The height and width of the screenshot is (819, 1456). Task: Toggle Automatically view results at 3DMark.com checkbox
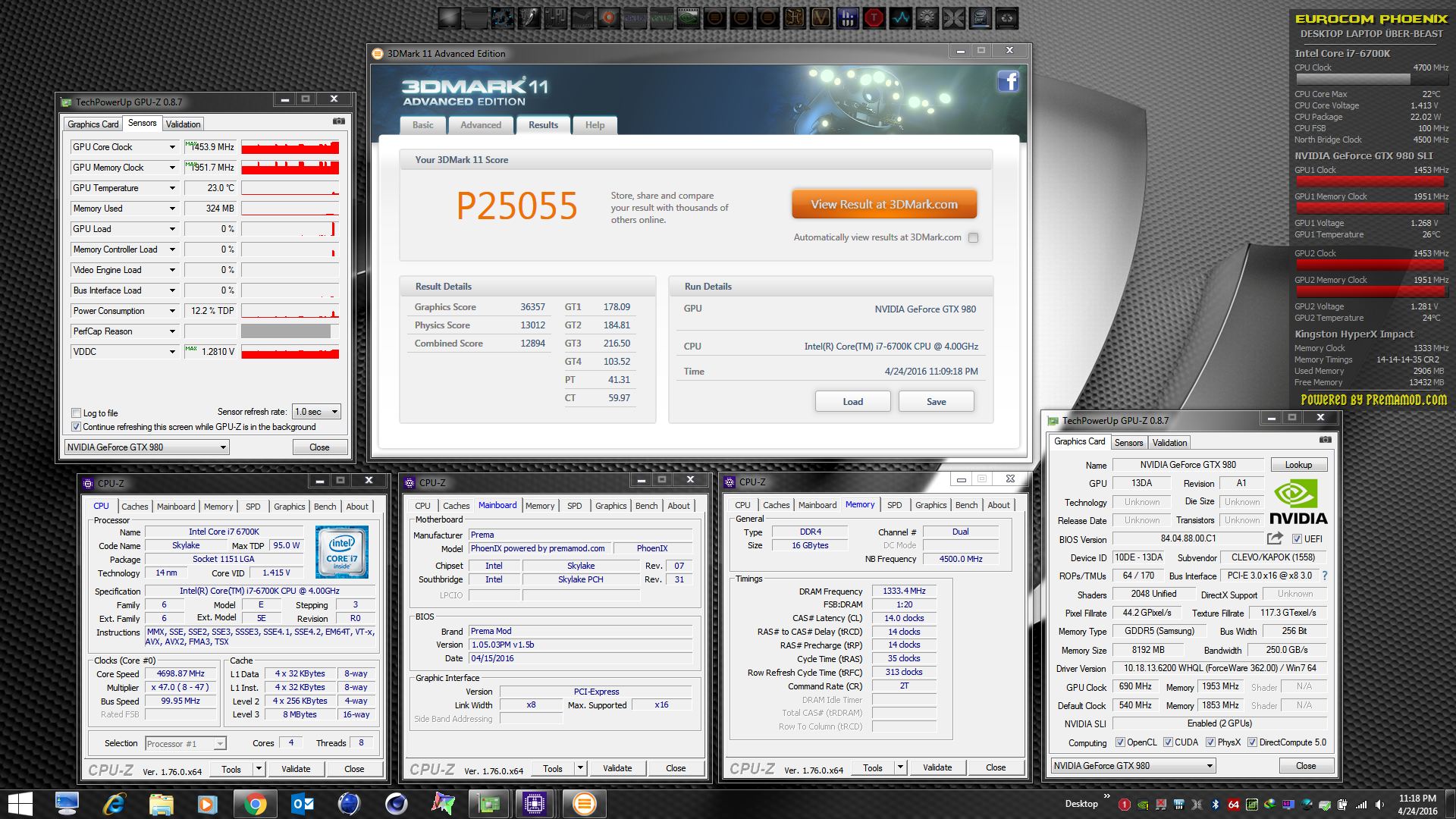coord(973,237)
